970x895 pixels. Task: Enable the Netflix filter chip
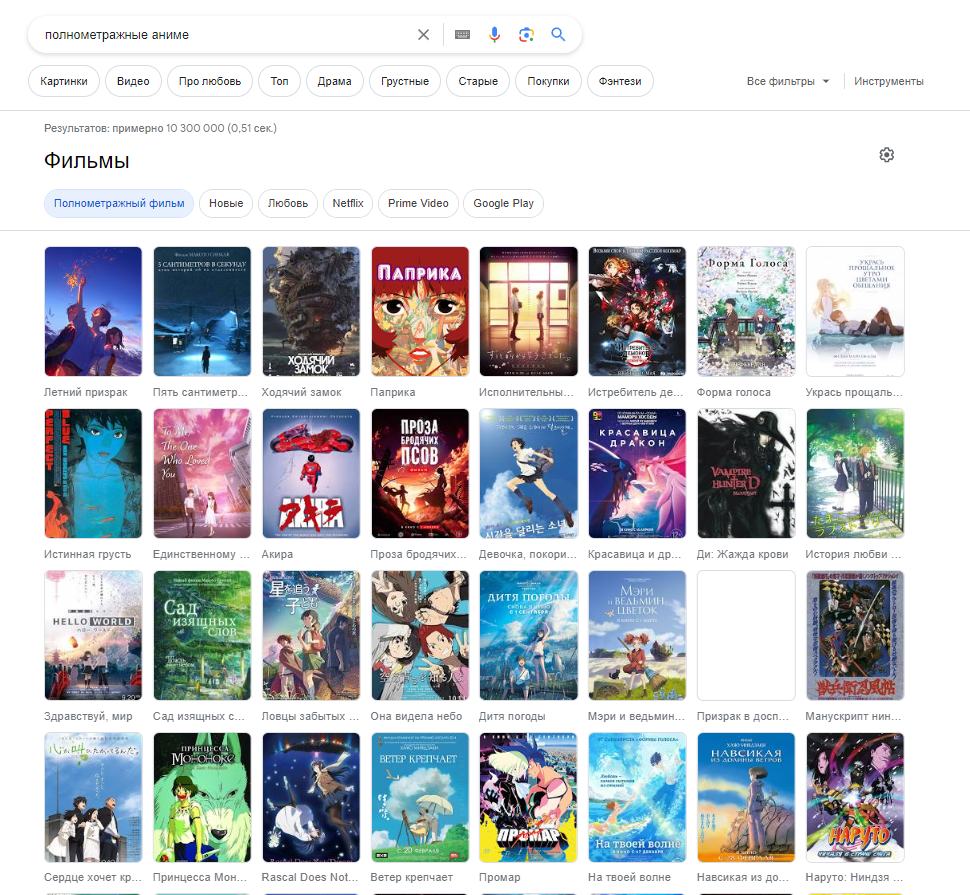tap(348, 203)
